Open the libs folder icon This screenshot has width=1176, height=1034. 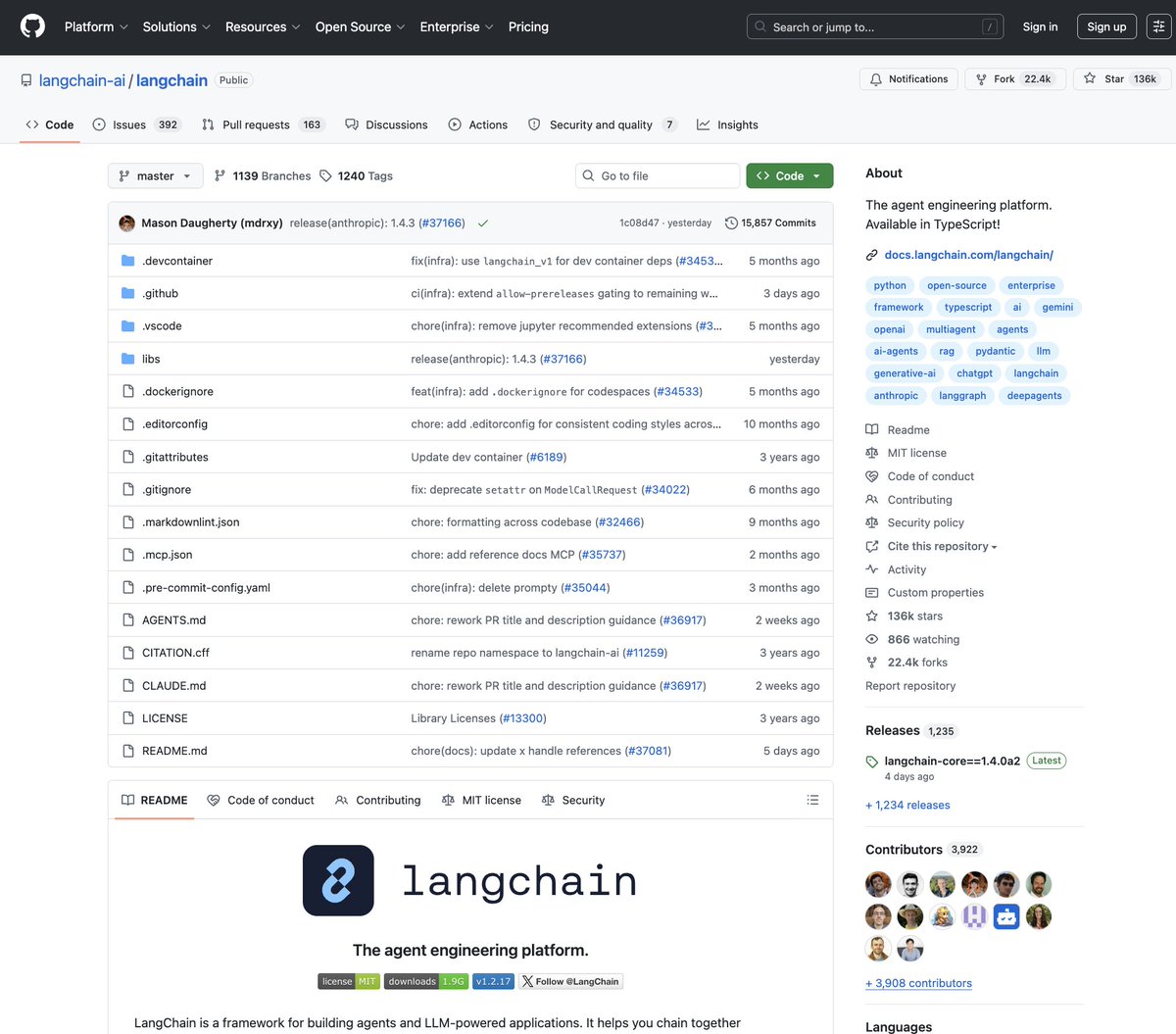tap(127, 359)
